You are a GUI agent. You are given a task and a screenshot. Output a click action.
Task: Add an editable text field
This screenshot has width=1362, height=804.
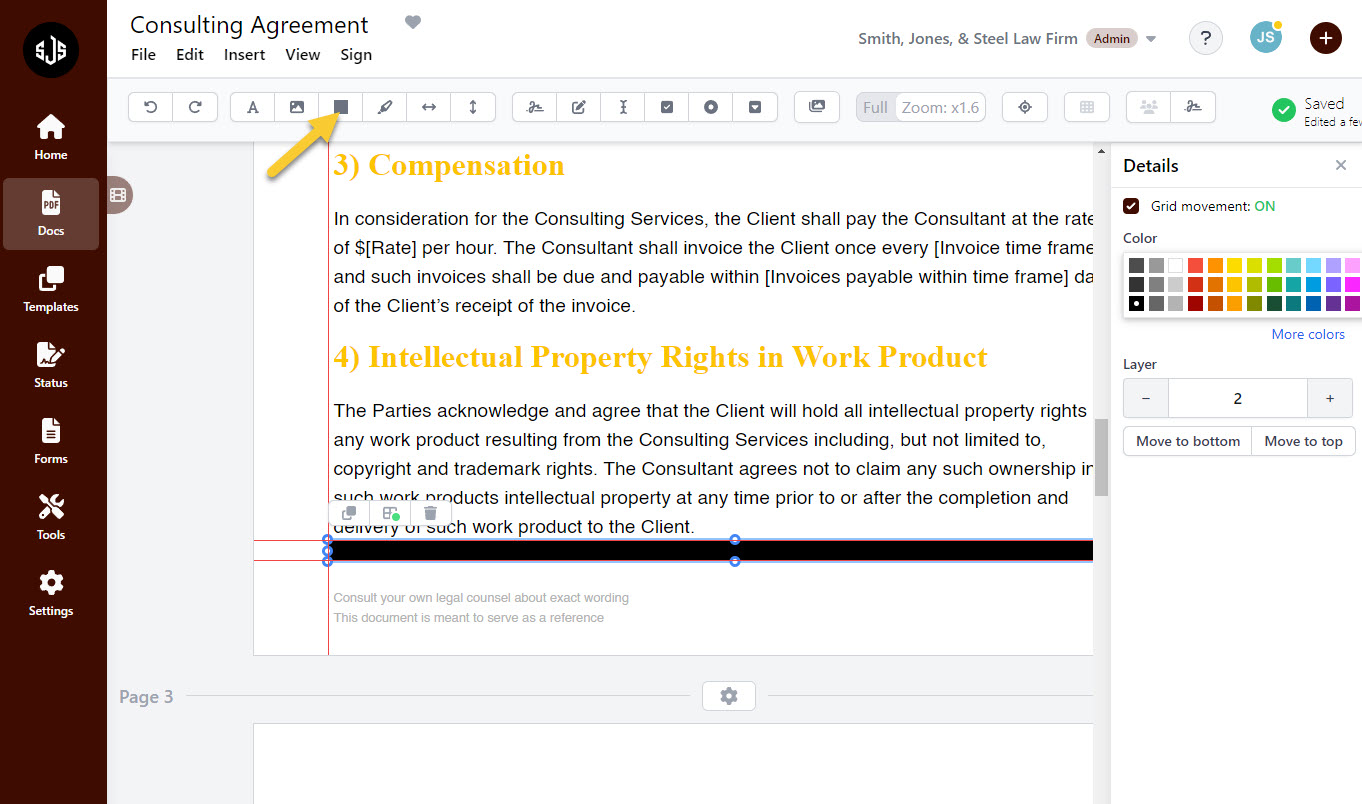point(579,107)
